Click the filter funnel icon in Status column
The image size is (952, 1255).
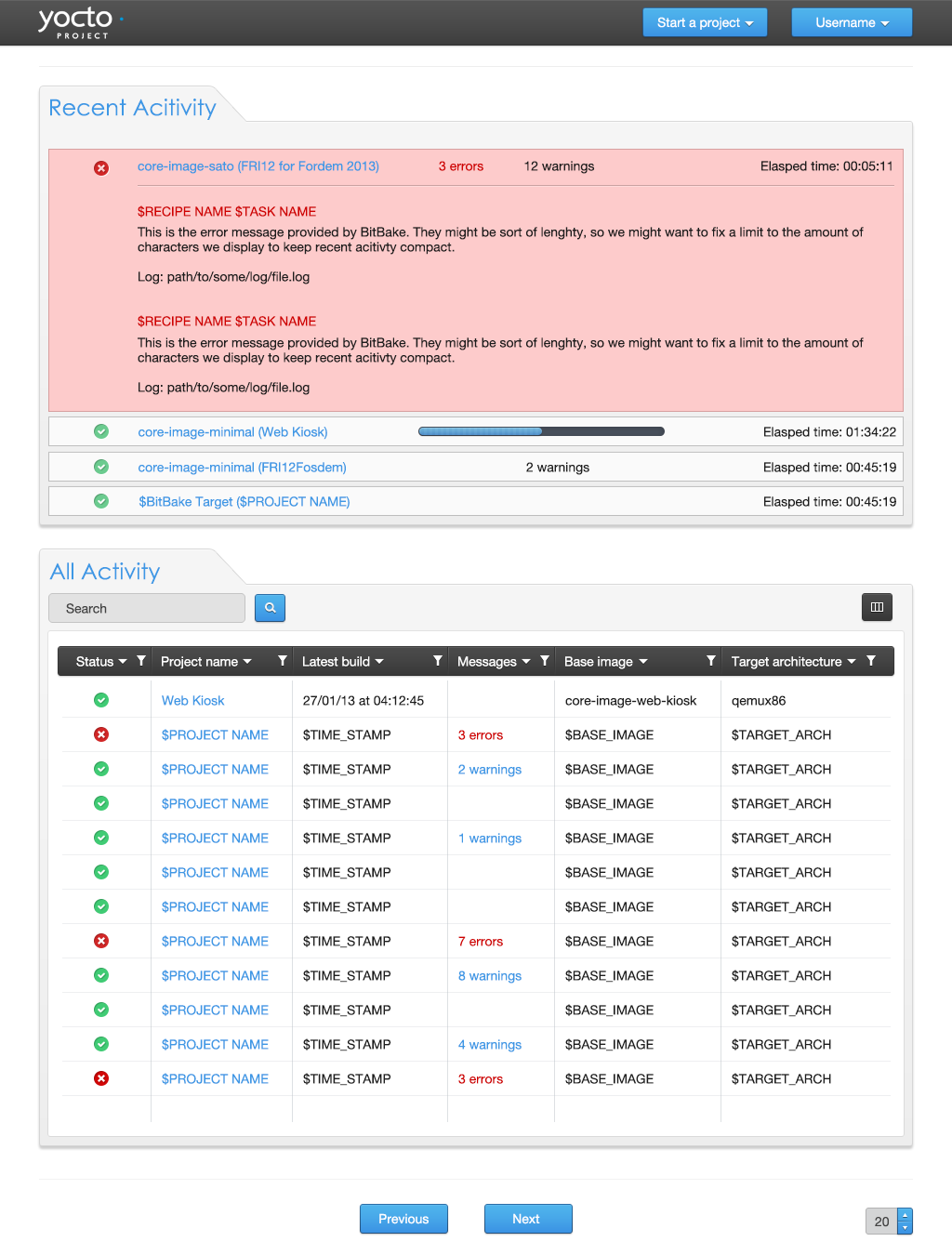[x=141, y=661]
